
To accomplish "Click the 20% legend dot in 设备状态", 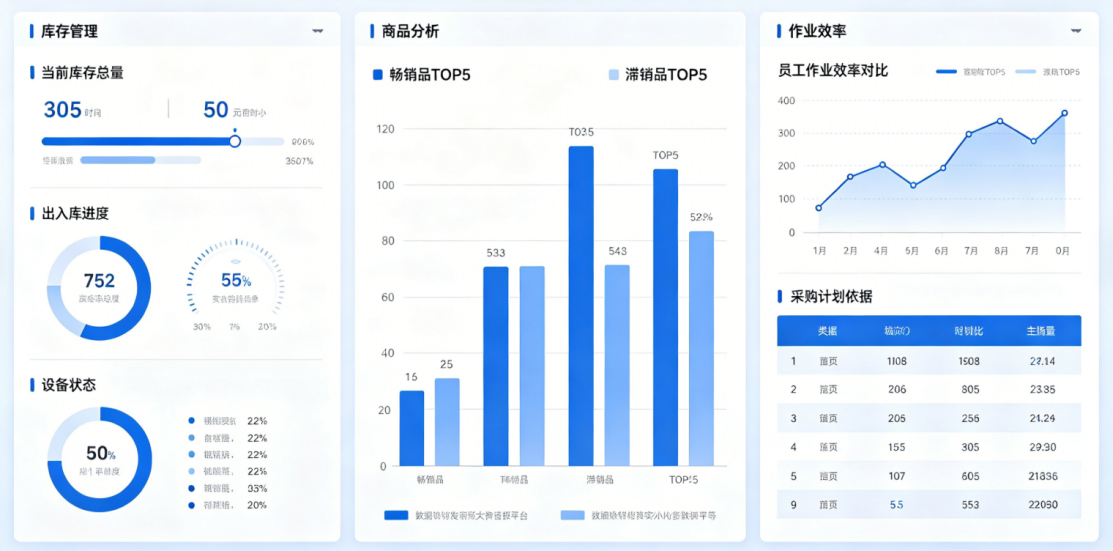I will pyautogui.click(x=192, y=505).
